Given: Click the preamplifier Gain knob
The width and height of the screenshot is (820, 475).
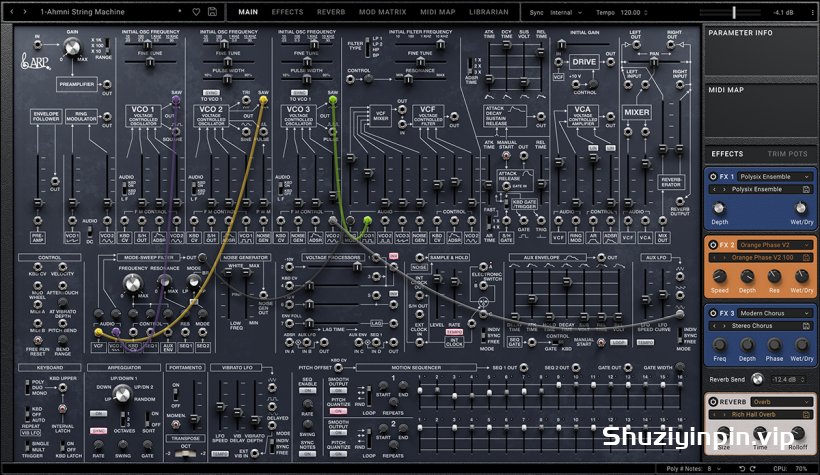Looking at the screenshot, I should (x=72, y=48).
